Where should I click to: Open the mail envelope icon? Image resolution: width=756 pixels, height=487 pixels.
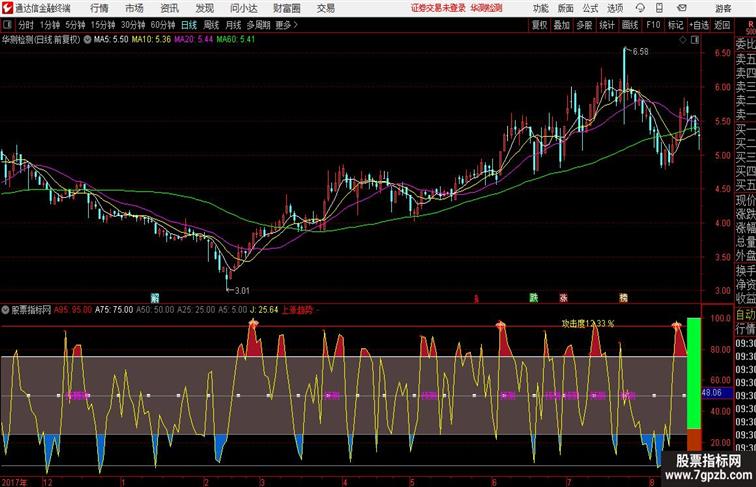coord(682,8)
